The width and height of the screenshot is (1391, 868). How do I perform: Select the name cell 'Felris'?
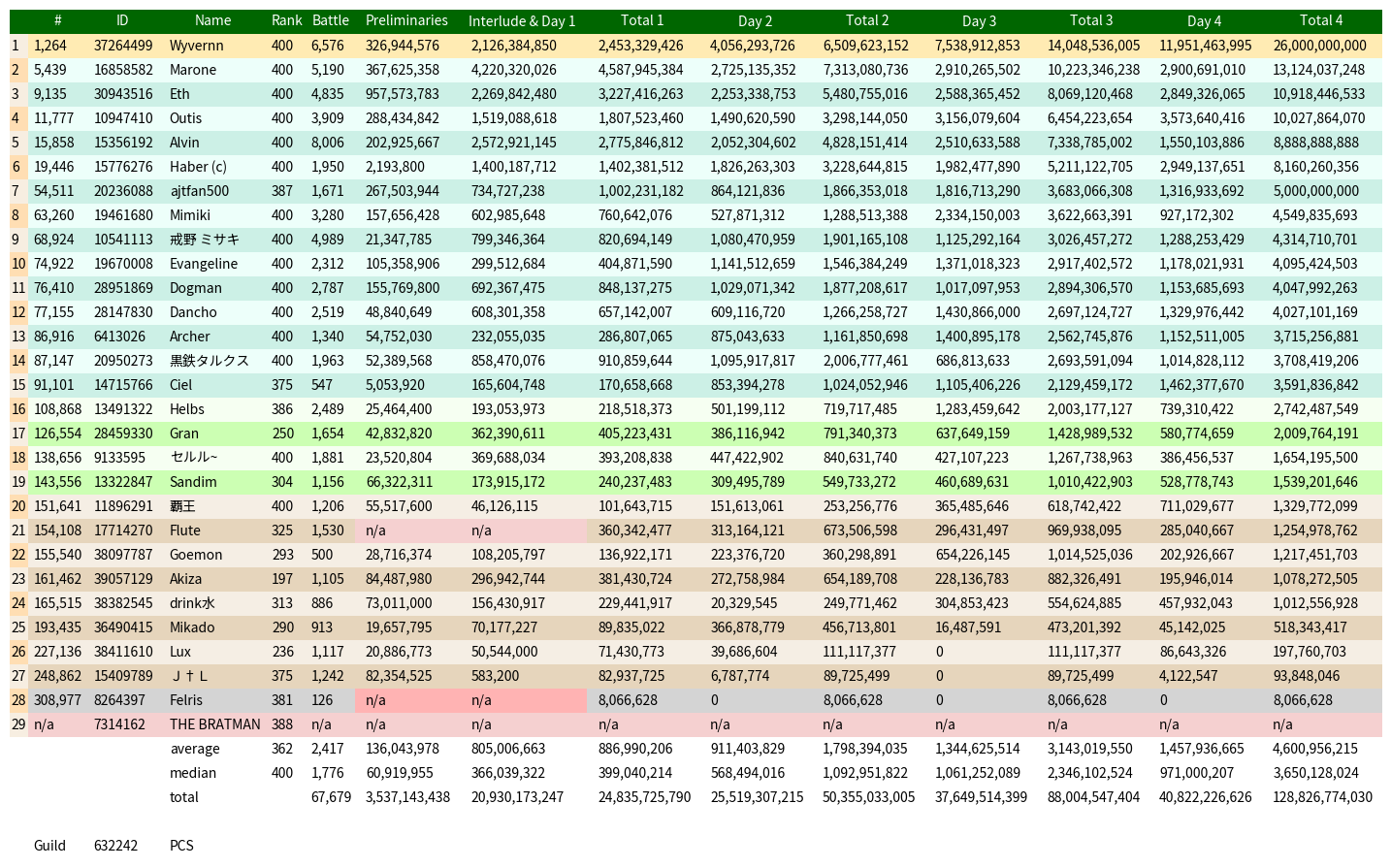[186, 700]
